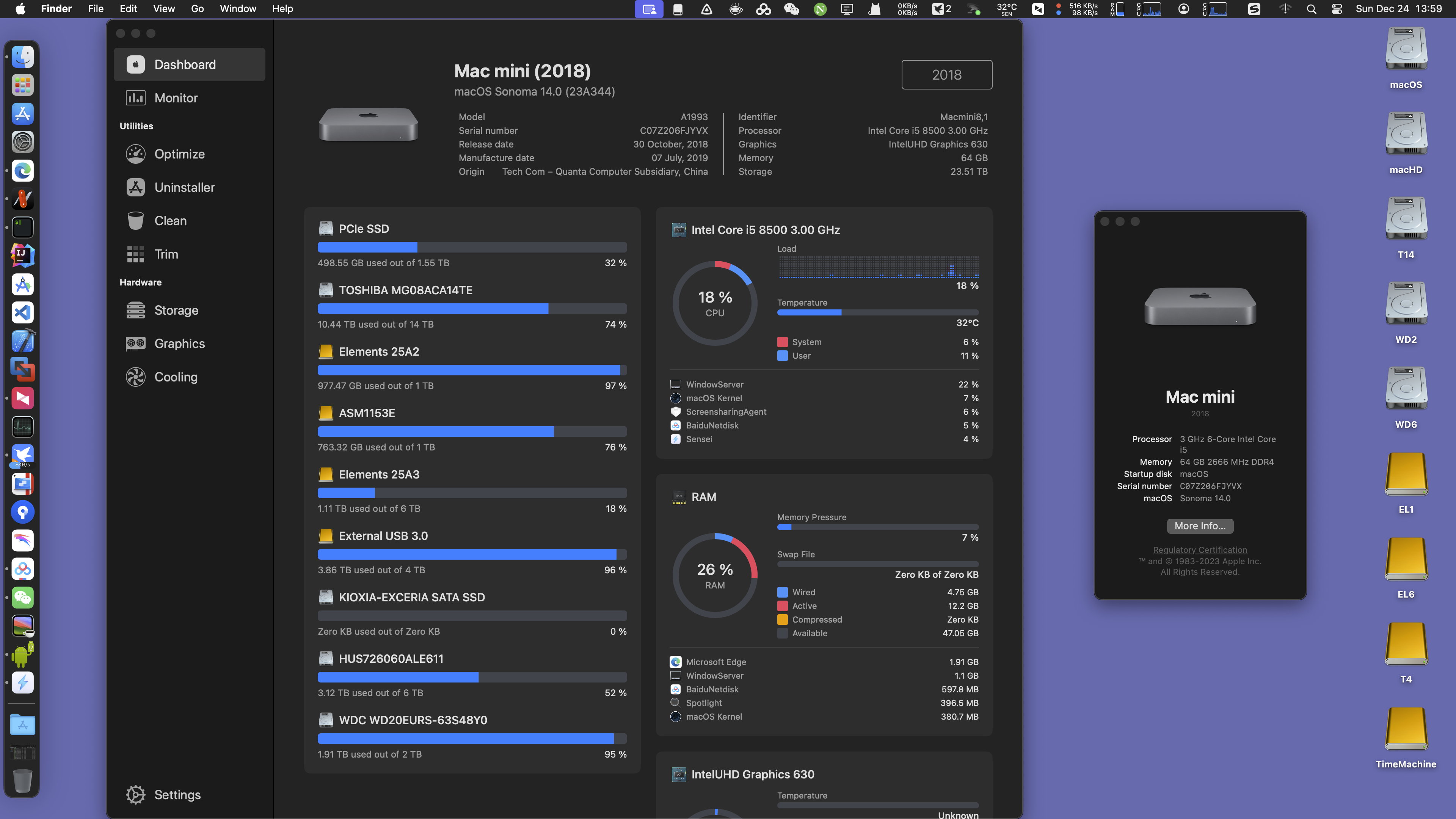Click the PCIe SSD disk icon
The width and height of the screenshot is (1456, 819).
(x=326, y=228)
